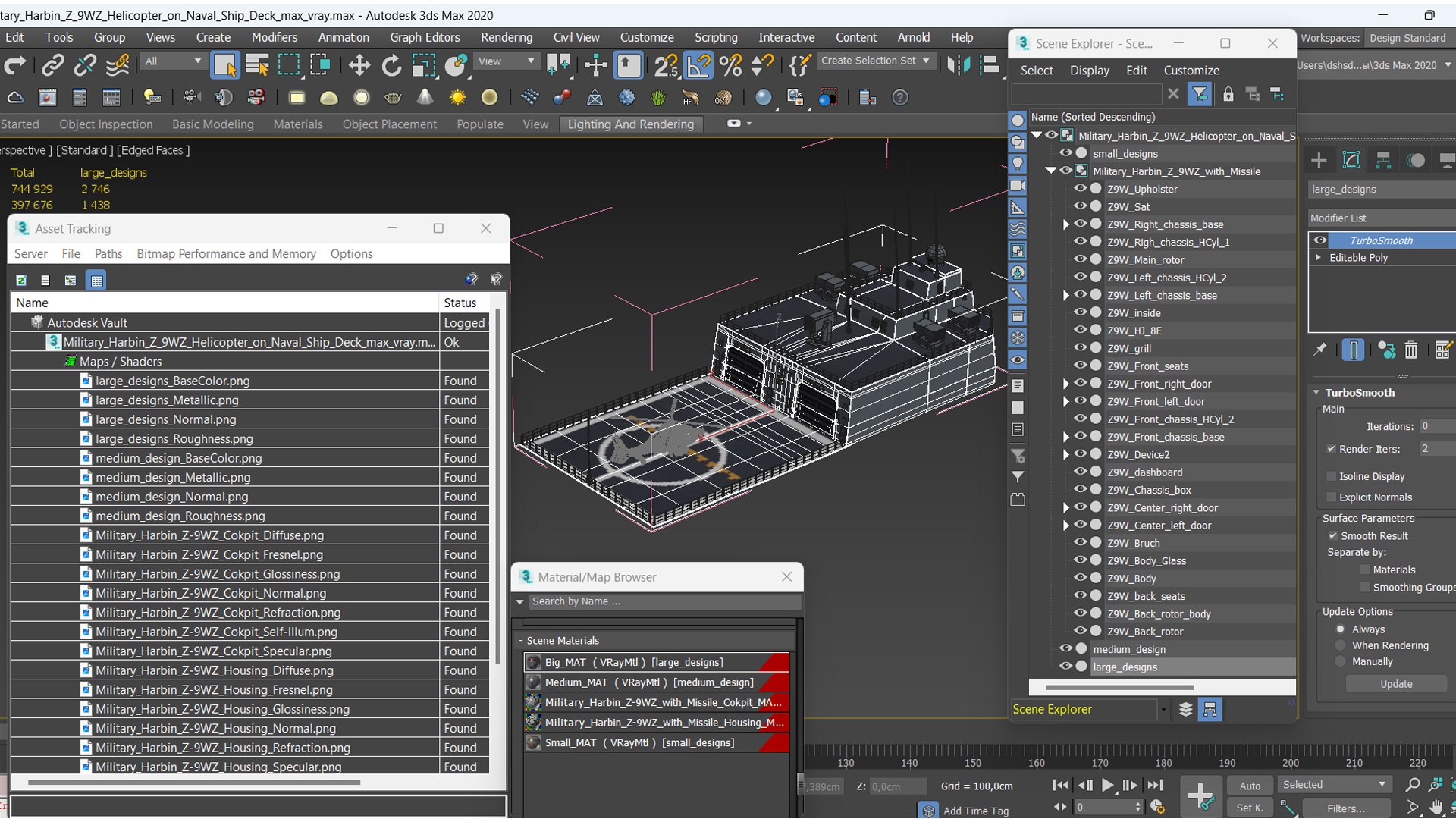
Task: Lock selection in Scene Explorer
Action: coord(1228,94)
